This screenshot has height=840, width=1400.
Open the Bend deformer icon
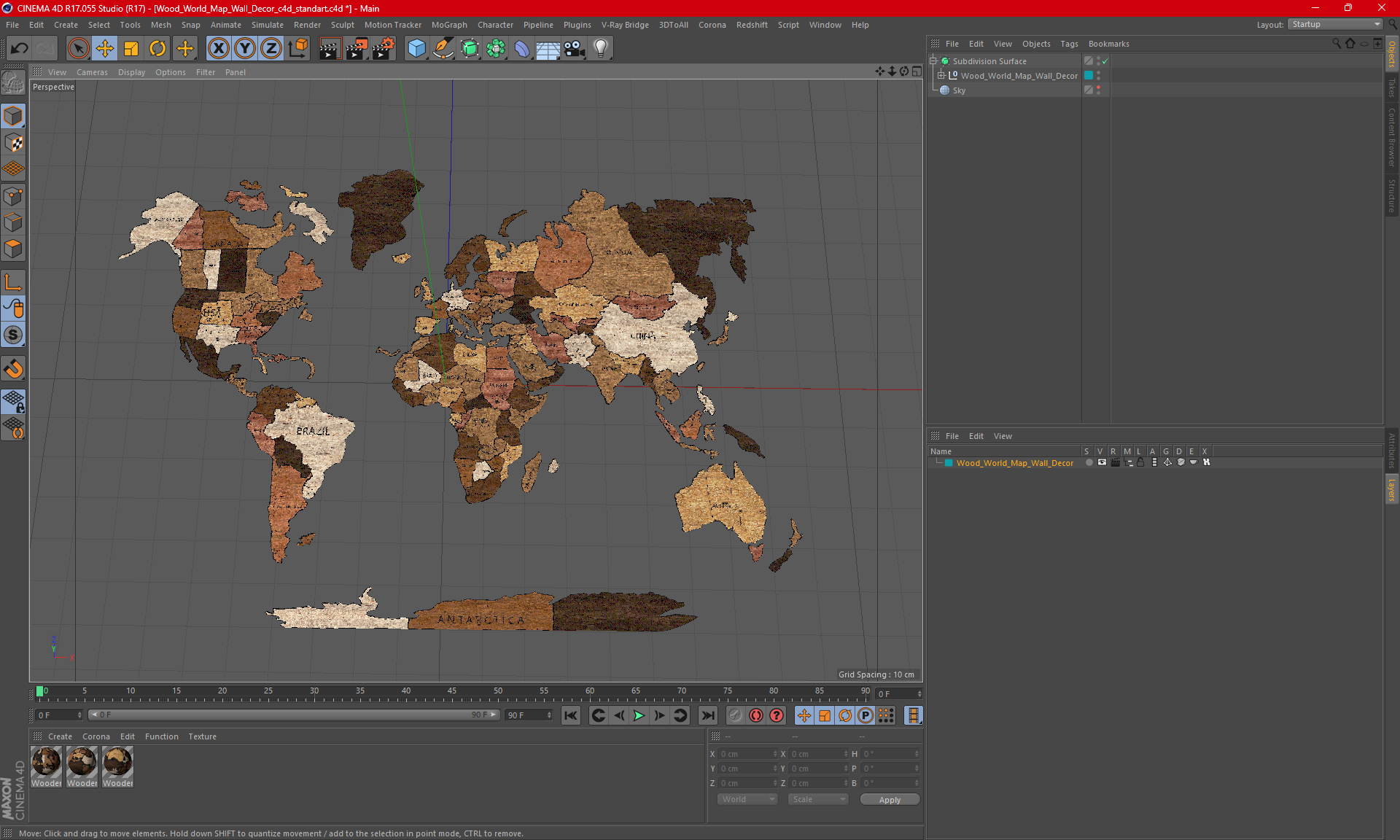(522, 49)
